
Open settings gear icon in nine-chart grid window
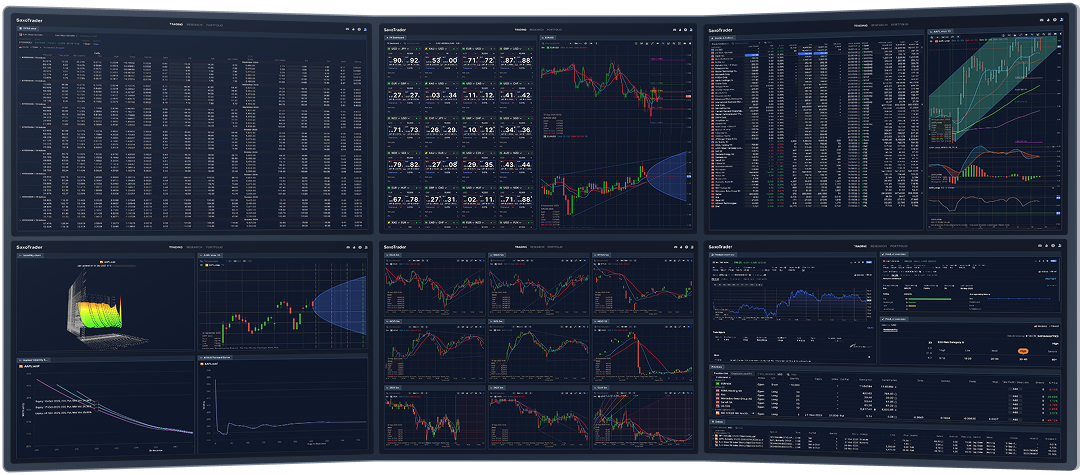[x=688, y=246]
